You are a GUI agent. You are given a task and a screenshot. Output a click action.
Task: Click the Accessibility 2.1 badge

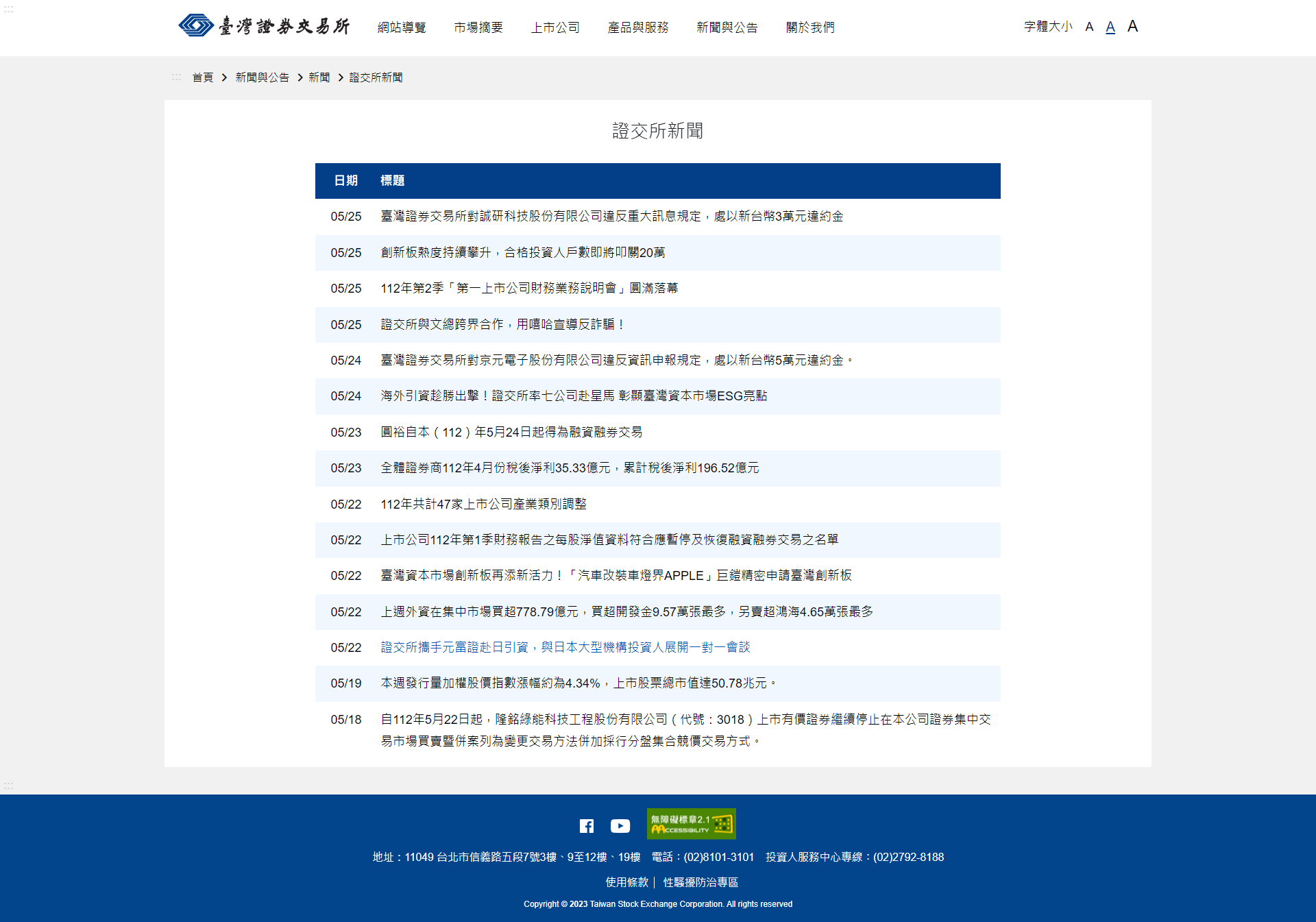691,823
